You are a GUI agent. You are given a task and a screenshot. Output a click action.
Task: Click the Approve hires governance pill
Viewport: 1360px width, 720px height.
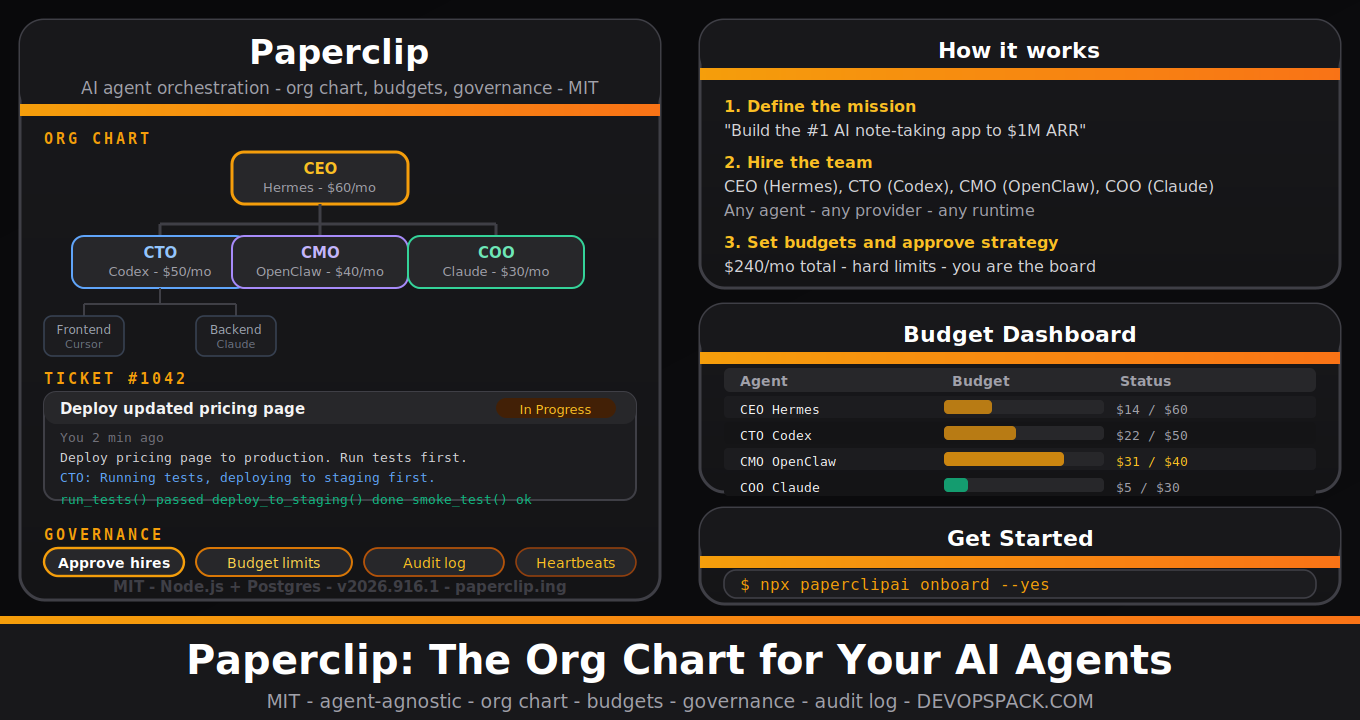click(x=114, y=563)
